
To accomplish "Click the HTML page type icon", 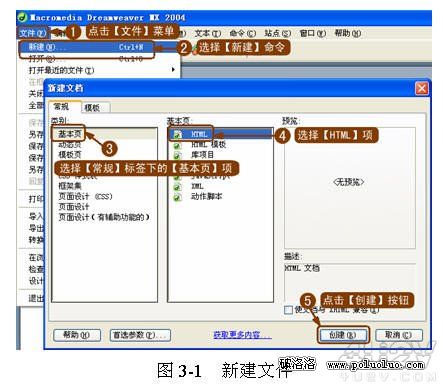I will click(177, 134).
